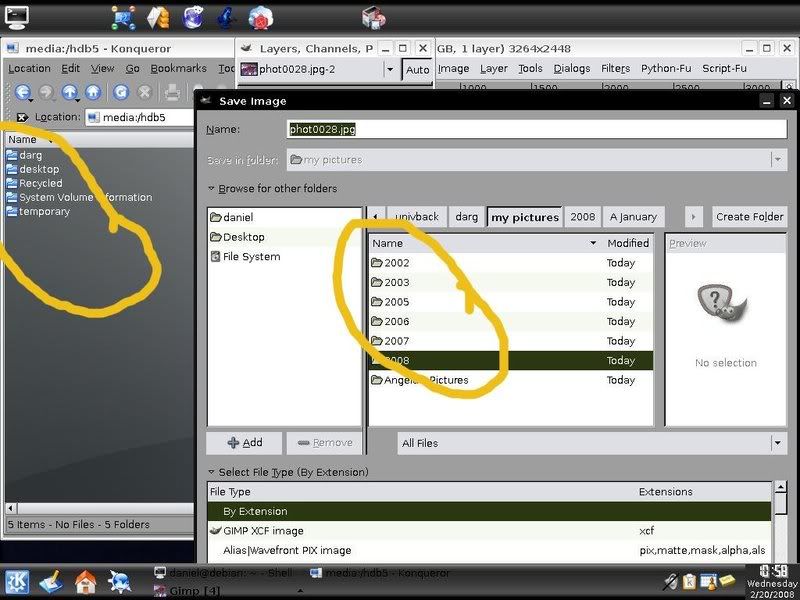This screenshot has width=800, height=600.
Task: Select Alias|Wavefront PIX image file type
Action: point(489,551)
